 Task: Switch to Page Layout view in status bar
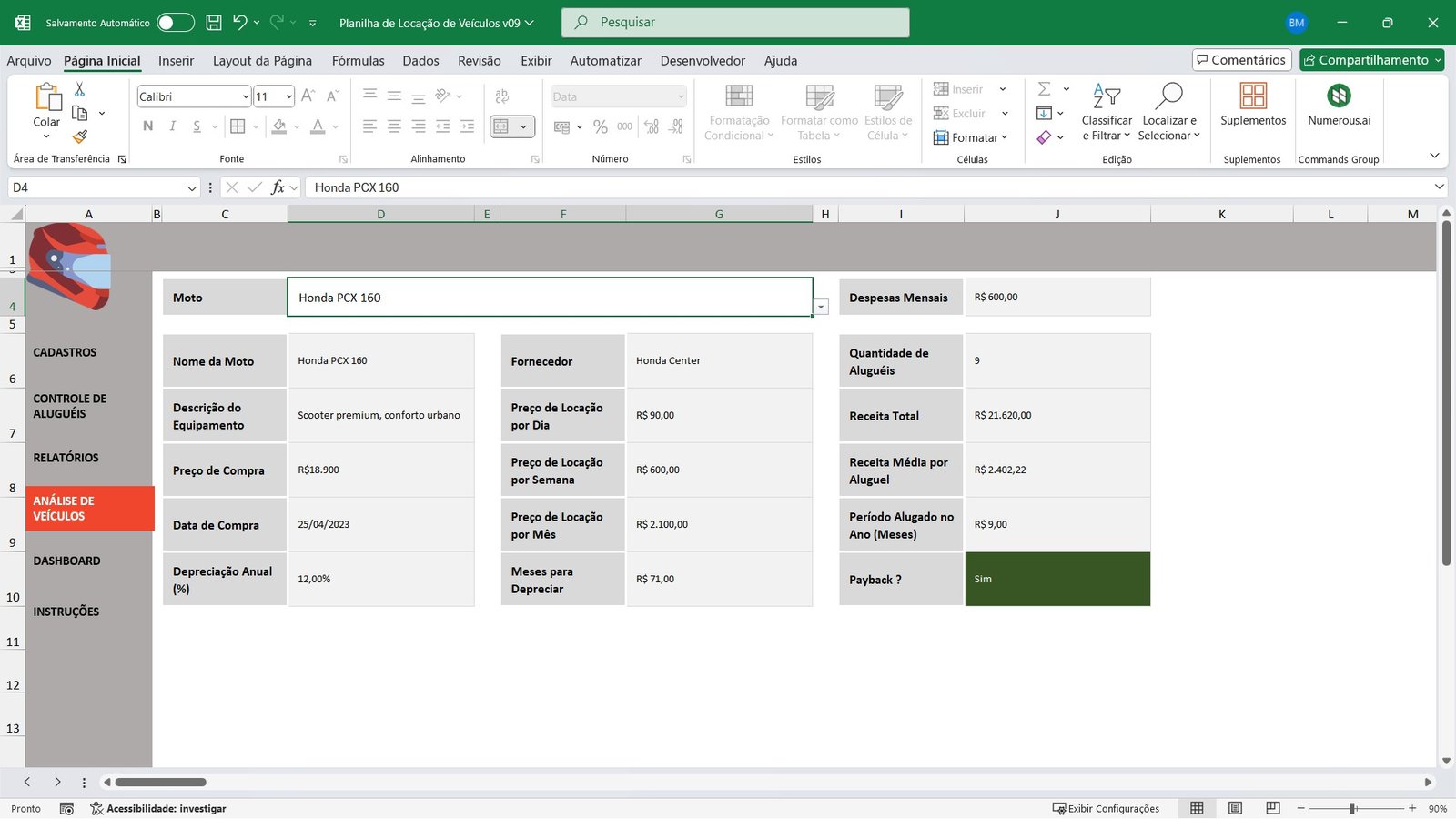click(x=1235, y=808)
